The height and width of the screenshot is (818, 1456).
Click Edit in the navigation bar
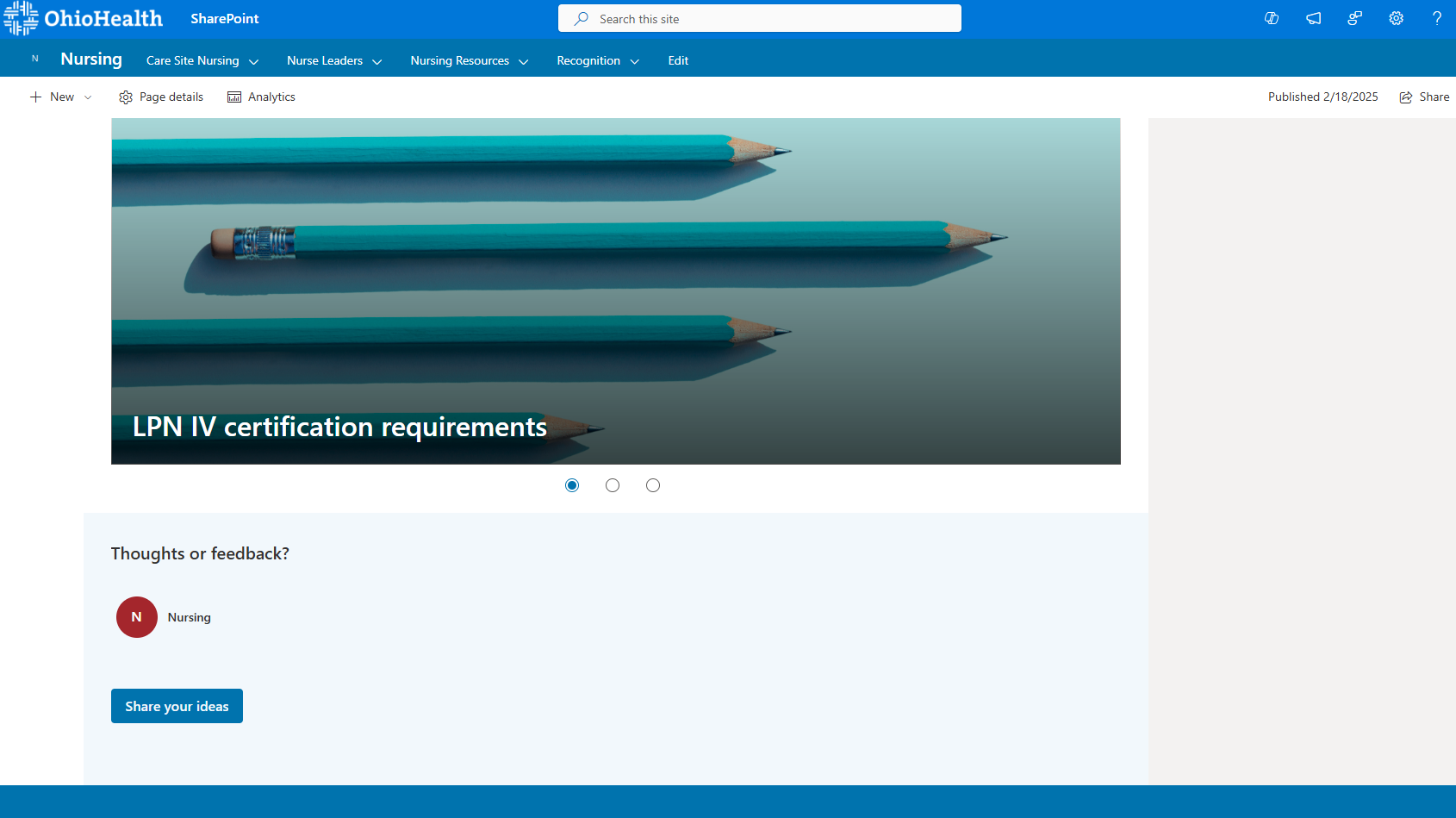click(678, 61)
